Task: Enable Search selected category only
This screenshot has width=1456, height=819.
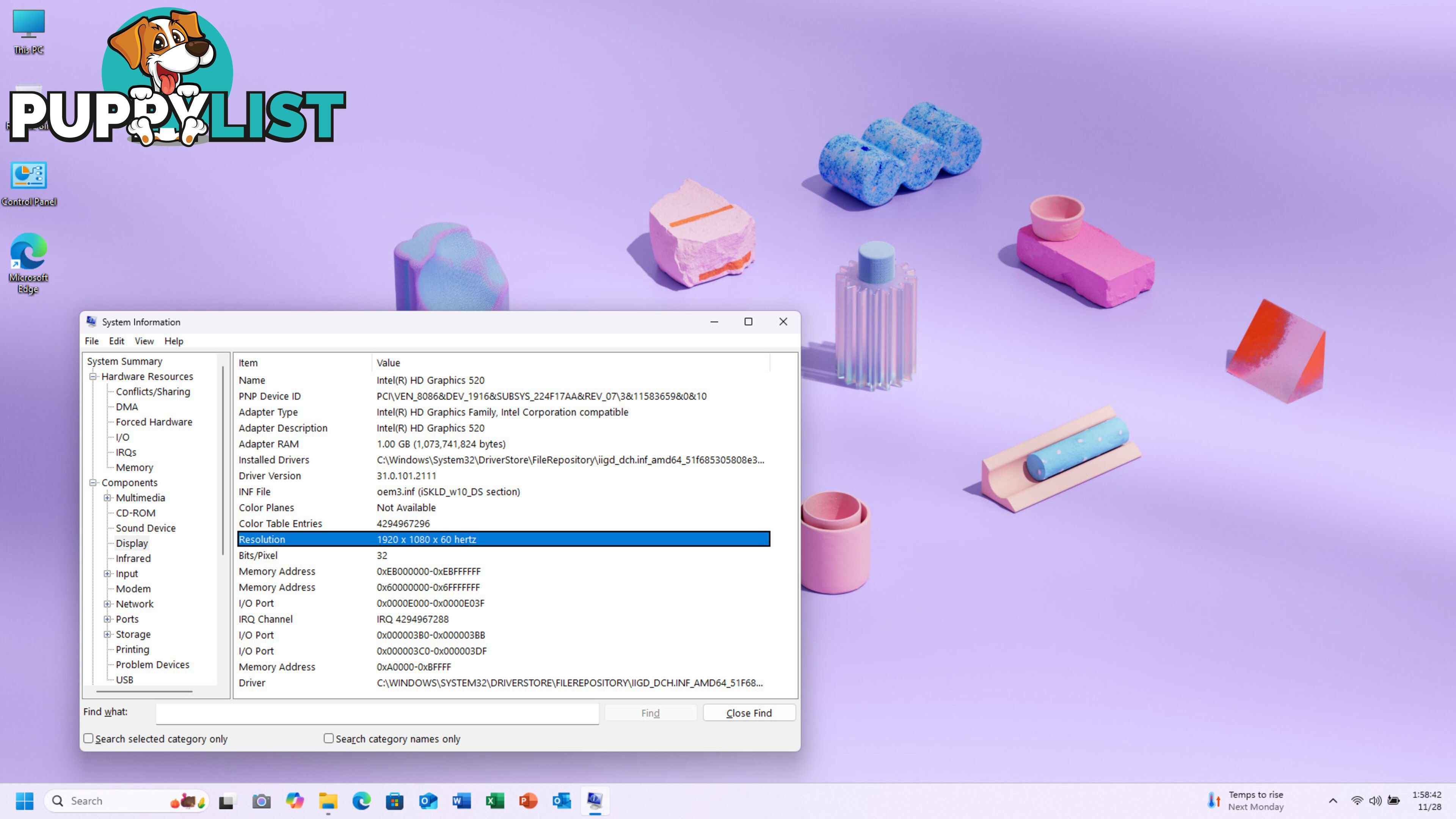Action: click(88, 738)
